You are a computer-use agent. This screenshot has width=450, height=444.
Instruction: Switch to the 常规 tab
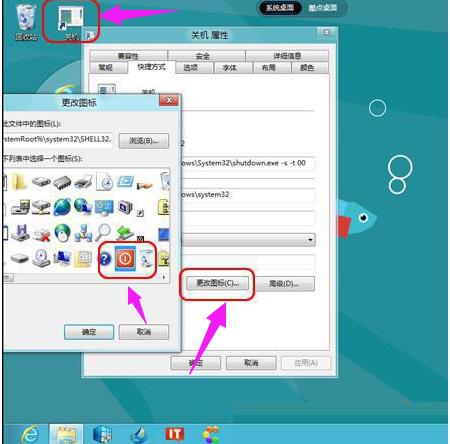(x=108, y=67)
